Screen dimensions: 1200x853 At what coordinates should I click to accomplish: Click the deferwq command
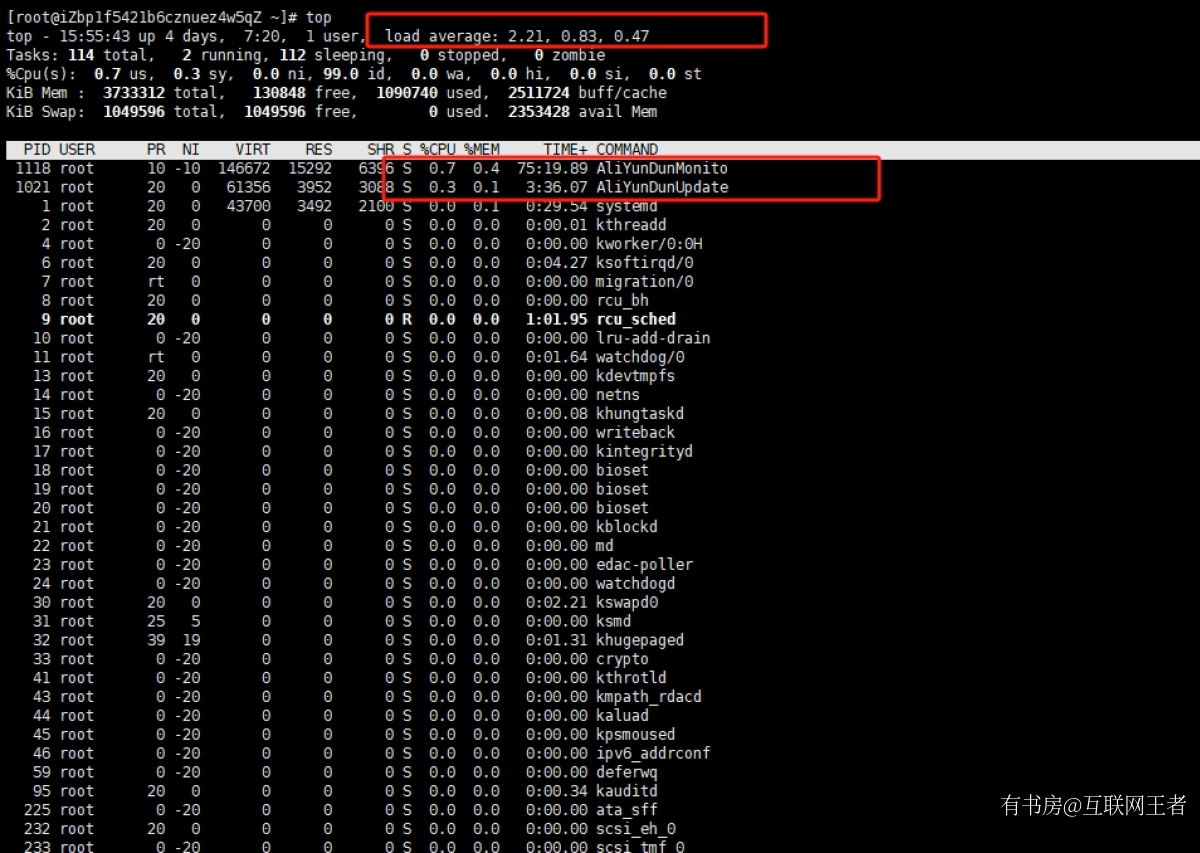click(x=627, y=773)
